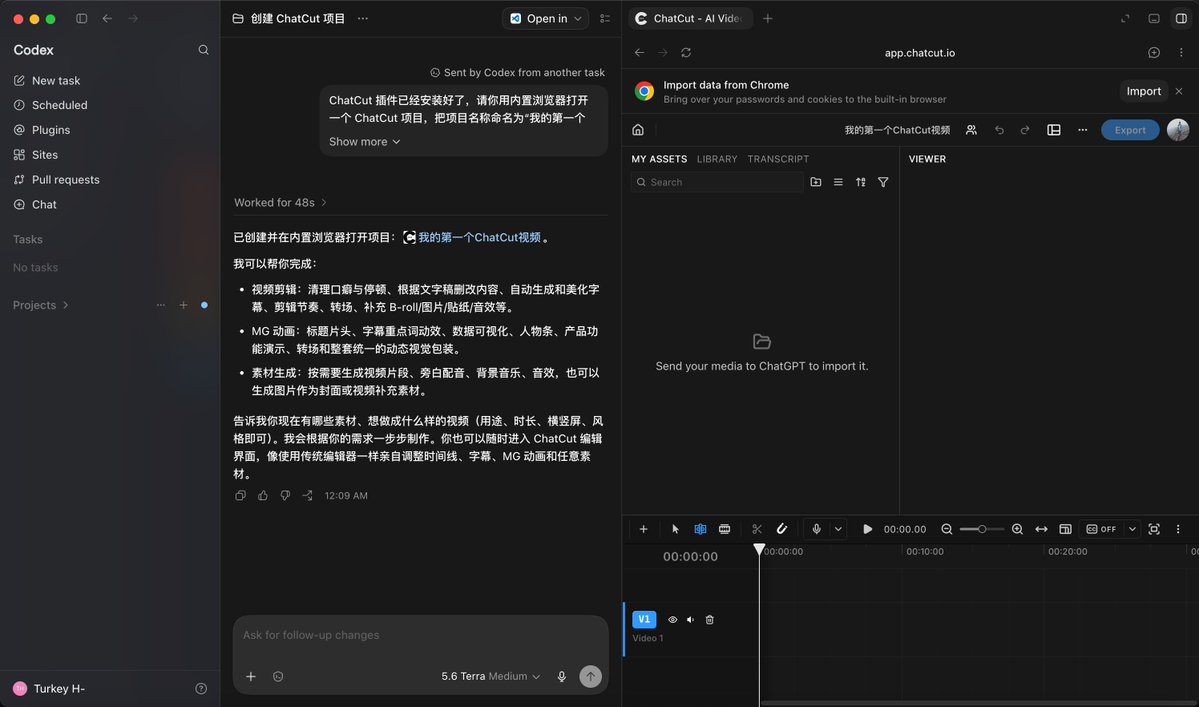1199x707 pixels.
Task: Expand the Show more message toggle
Action: [364, 141]
